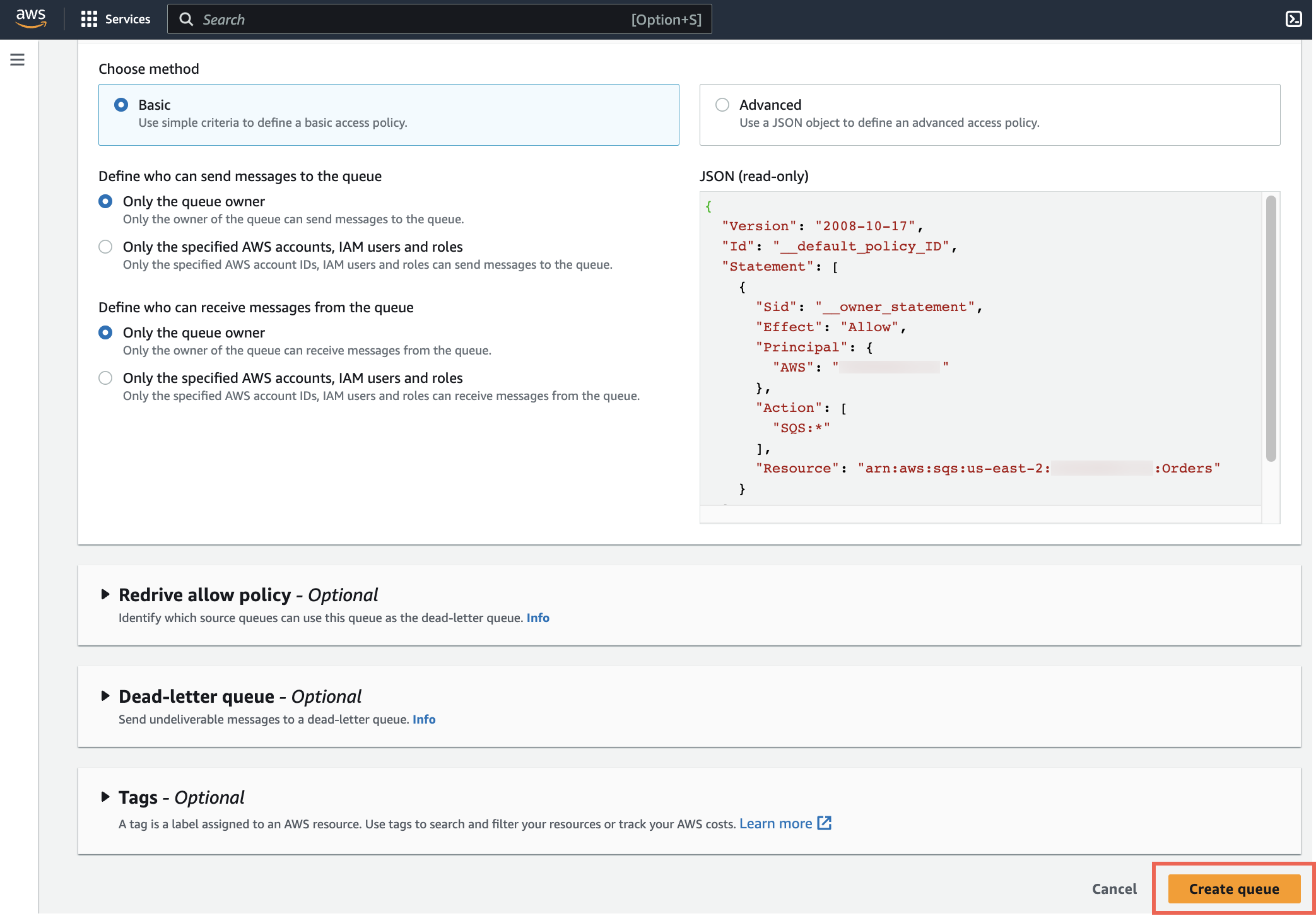Click the JSON (read-only) heading
Viewport: 1316px width, 916px height.
tap(754, 176)
